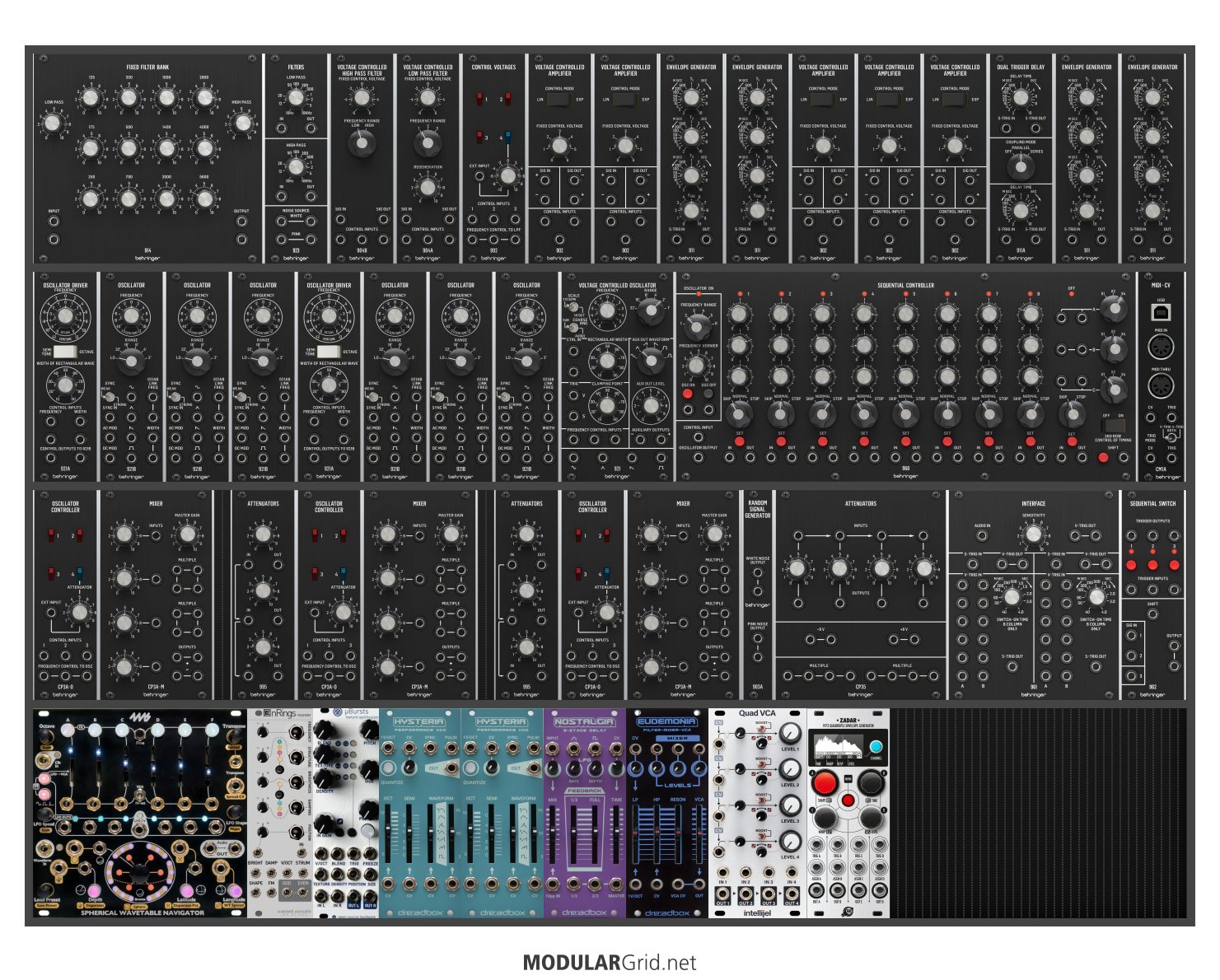Click the Pitch knob on µBursts

369,728
